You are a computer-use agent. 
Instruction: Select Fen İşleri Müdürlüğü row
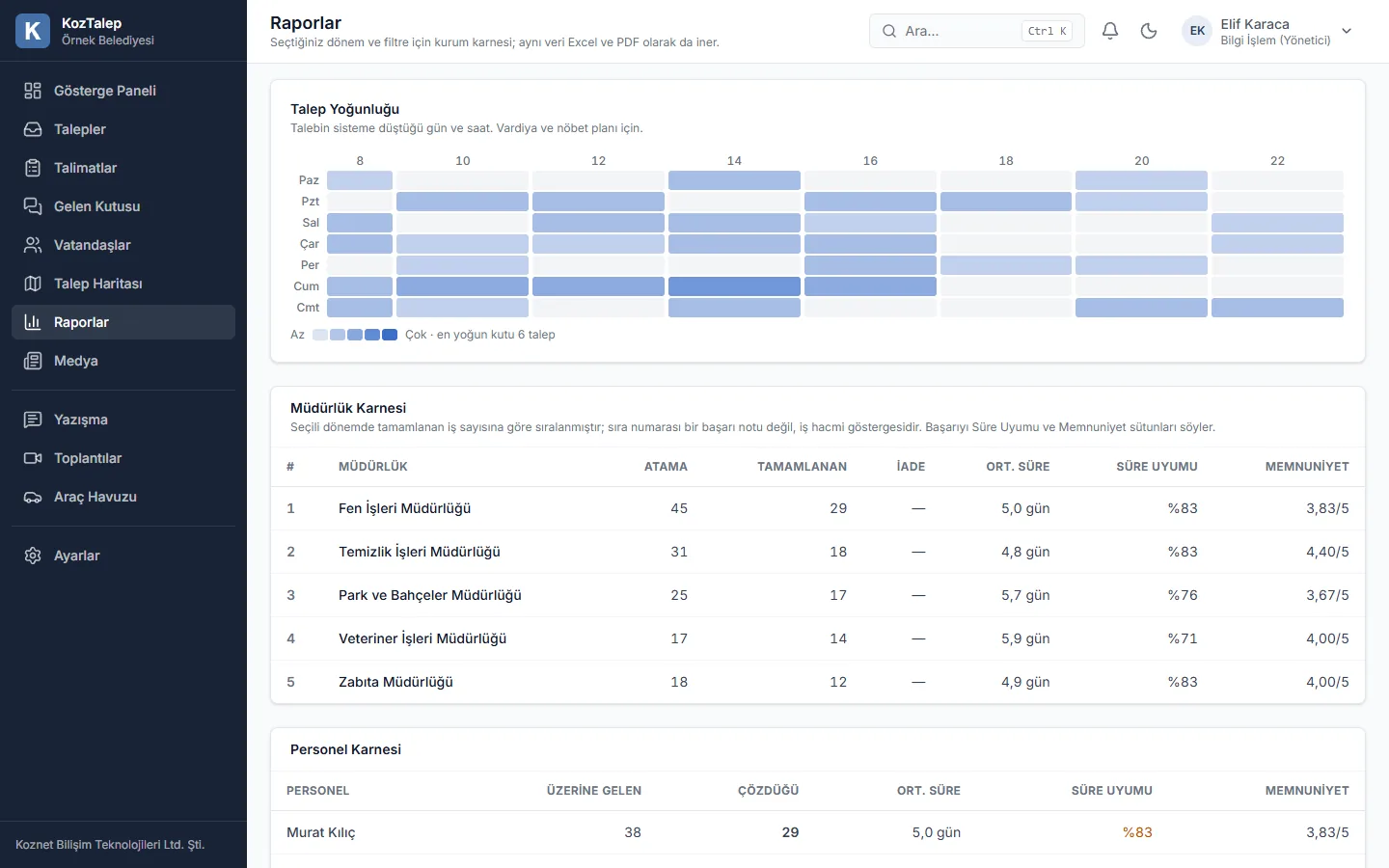point(818,508)
